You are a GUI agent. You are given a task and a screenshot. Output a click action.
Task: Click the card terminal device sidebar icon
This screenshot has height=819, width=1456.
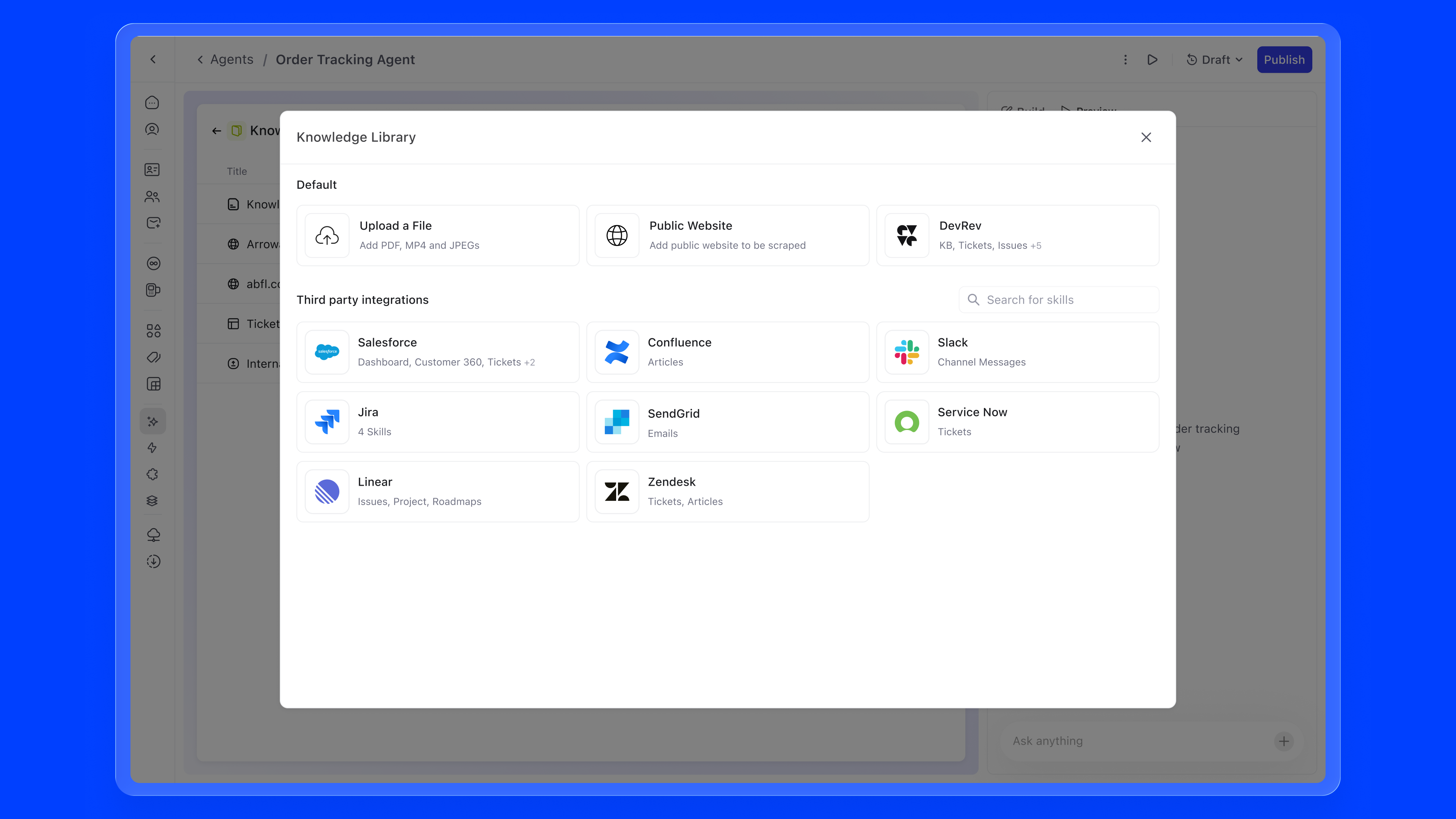[152, 290]
